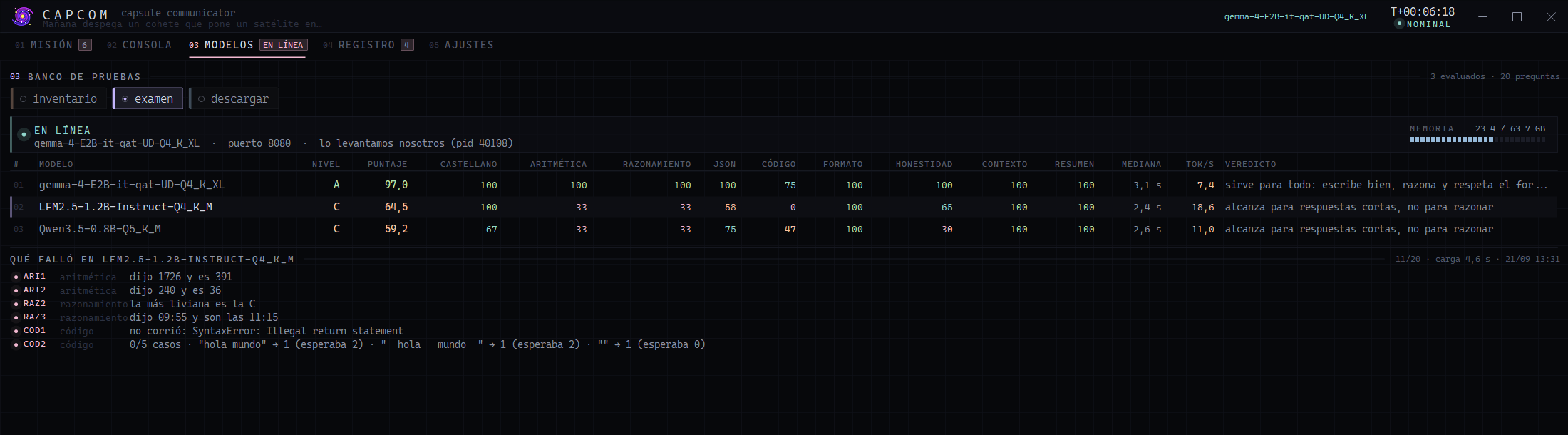Click the memory usage bar

[1477, 140]
